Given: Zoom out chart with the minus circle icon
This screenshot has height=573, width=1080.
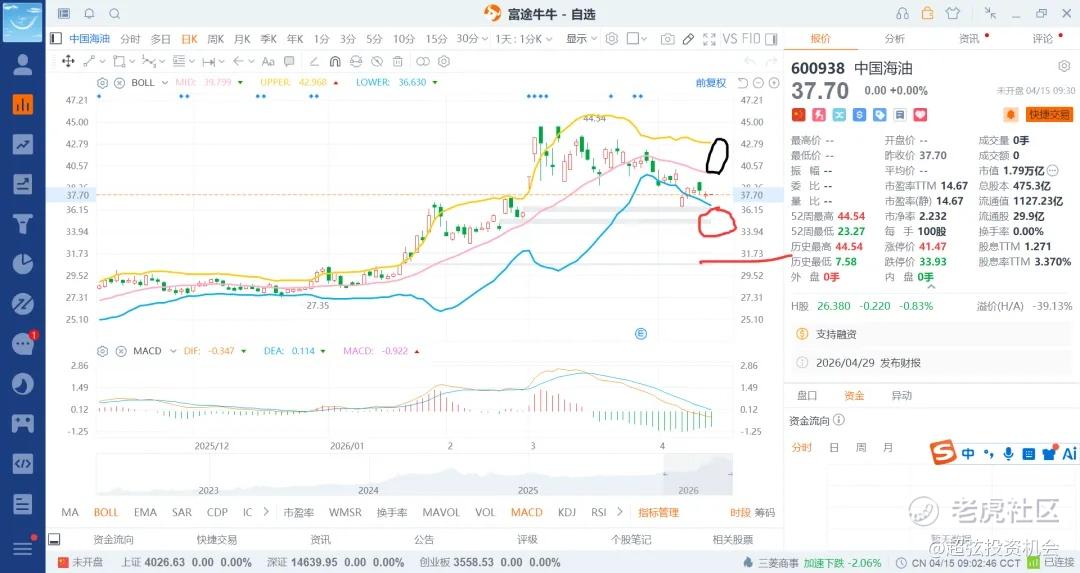Looking at the screenshot, I should pyautogui.click(x=758, y=83).
